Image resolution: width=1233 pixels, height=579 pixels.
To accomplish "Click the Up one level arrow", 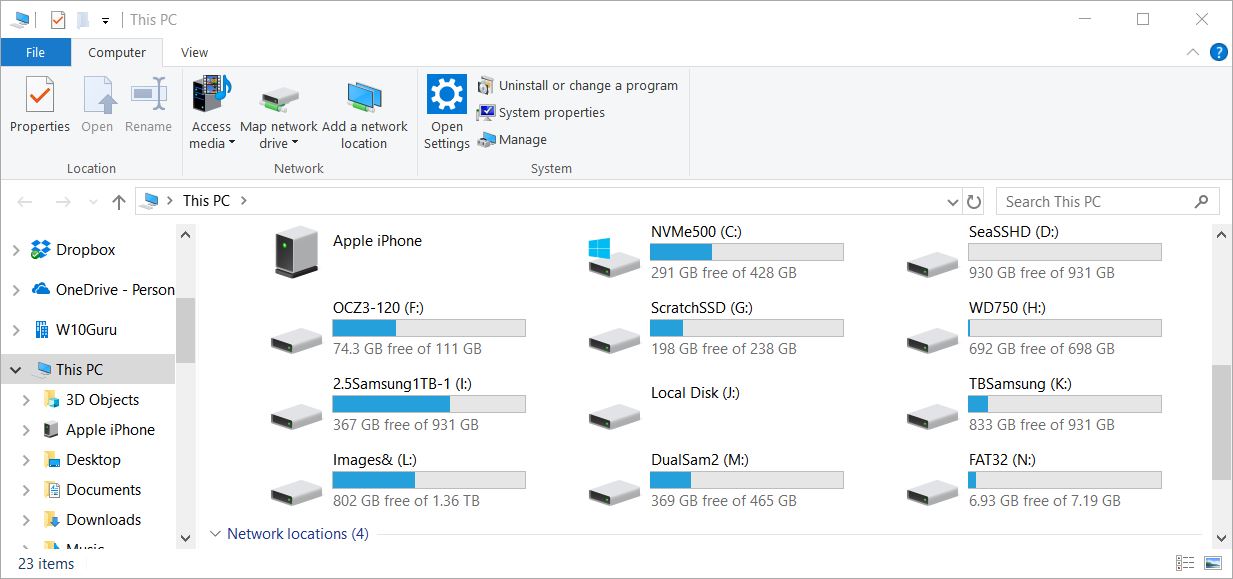I will click(119, 202).
